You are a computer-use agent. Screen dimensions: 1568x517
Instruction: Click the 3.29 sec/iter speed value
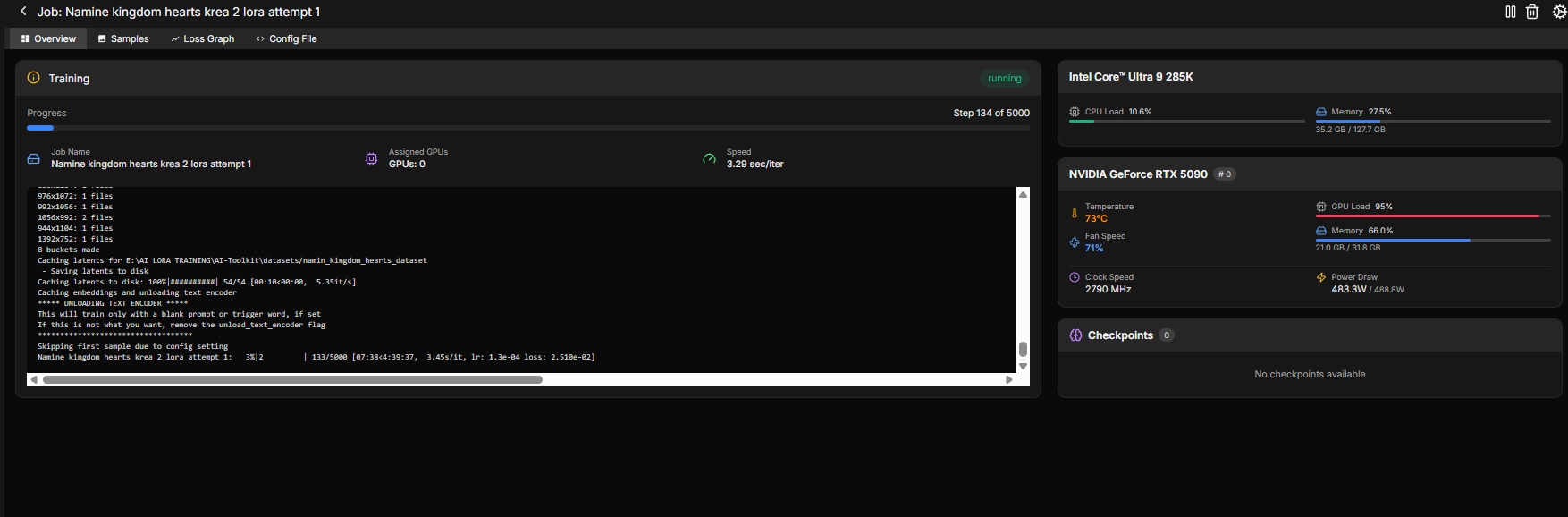(x=754, y=164)
